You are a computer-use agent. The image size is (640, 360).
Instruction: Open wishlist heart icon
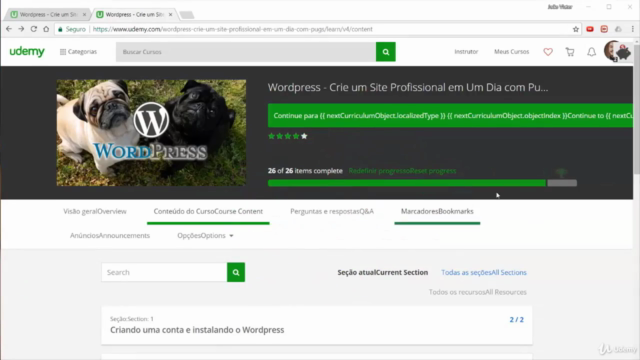click(548, 52)
